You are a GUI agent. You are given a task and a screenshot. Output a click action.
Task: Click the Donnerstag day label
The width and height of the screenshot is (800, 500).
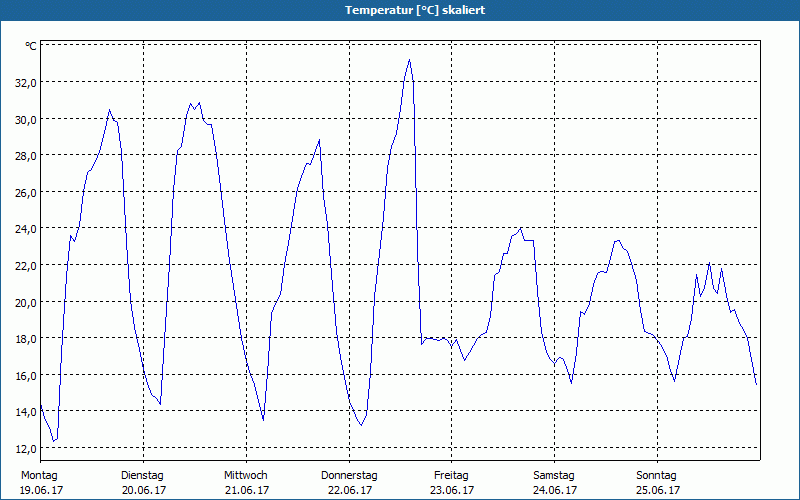(349, 476)
